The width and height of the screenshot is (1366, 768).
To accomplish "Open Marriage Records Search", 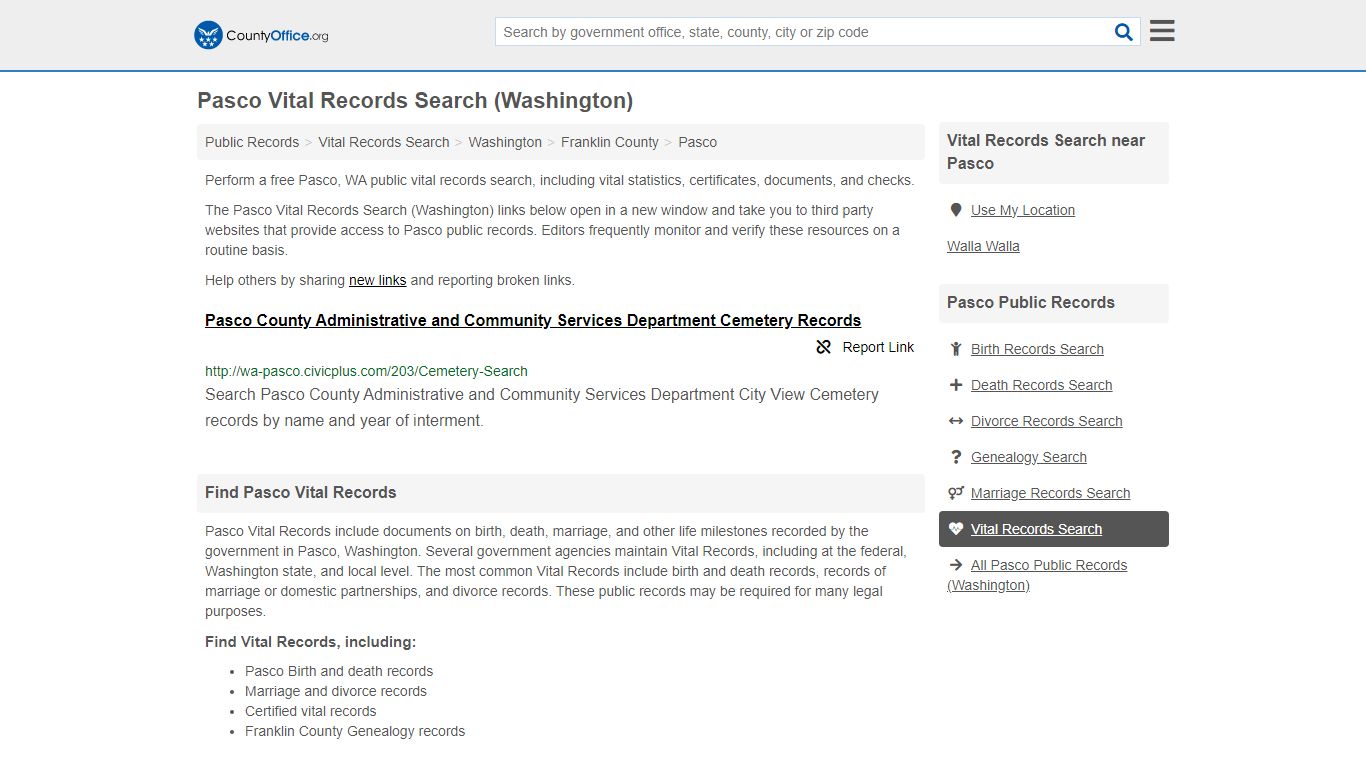I will pos(1050,493).
